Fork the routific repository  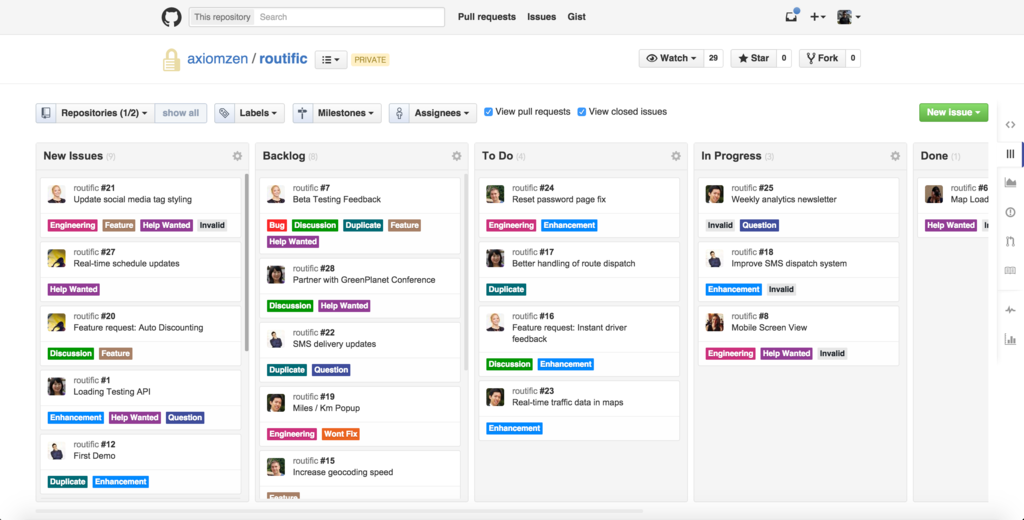click(822, 58)
